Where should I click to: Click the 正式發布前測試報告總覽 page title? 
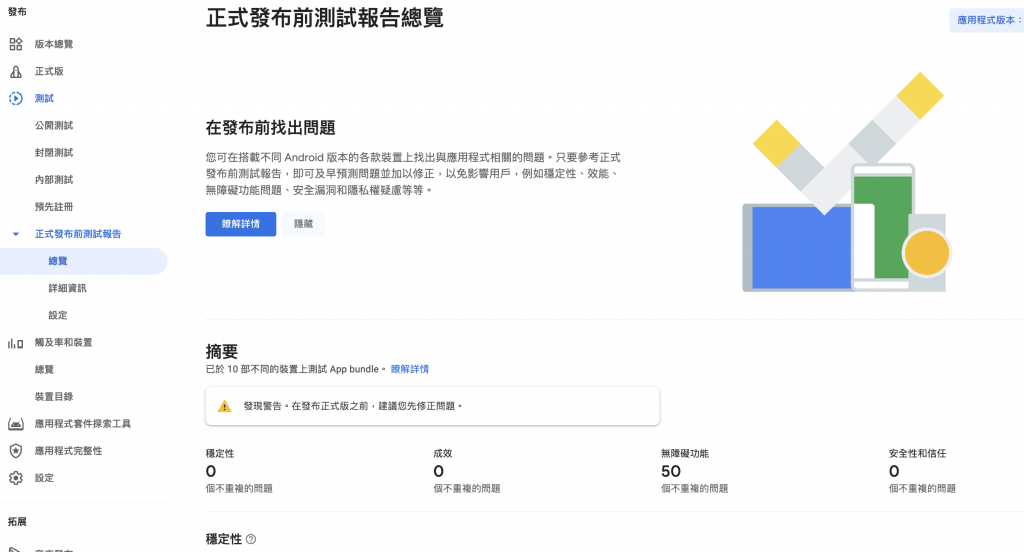pyautogui.click(x=325, y=18)
